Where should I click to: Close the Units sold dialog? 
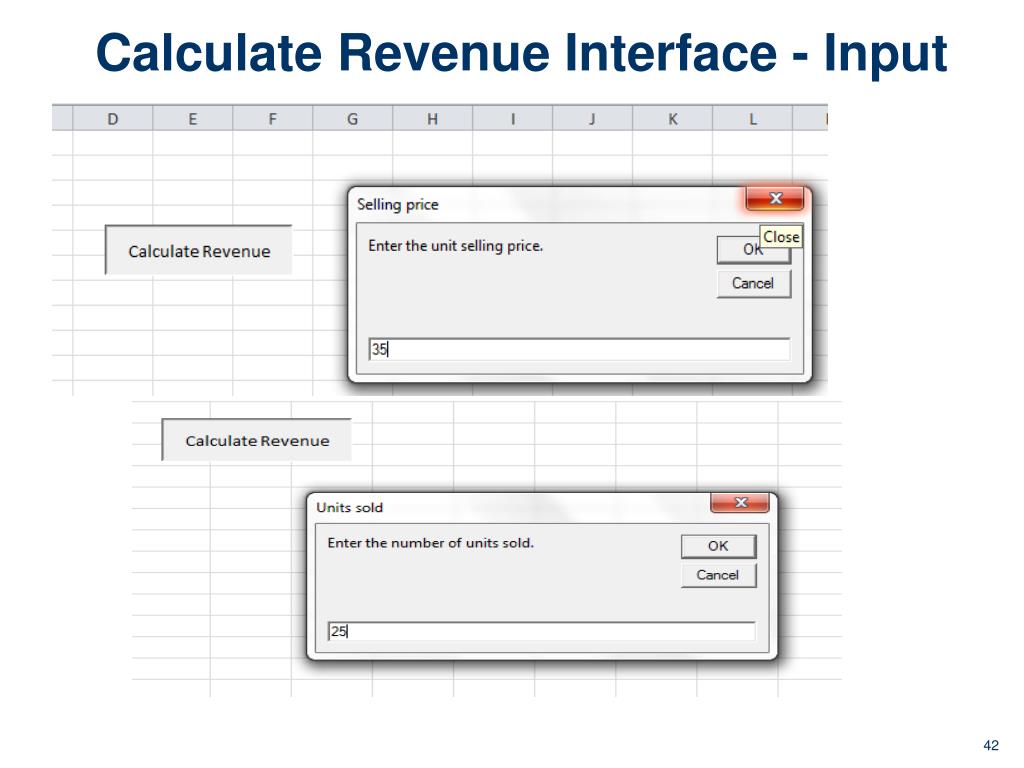point(741,502)
